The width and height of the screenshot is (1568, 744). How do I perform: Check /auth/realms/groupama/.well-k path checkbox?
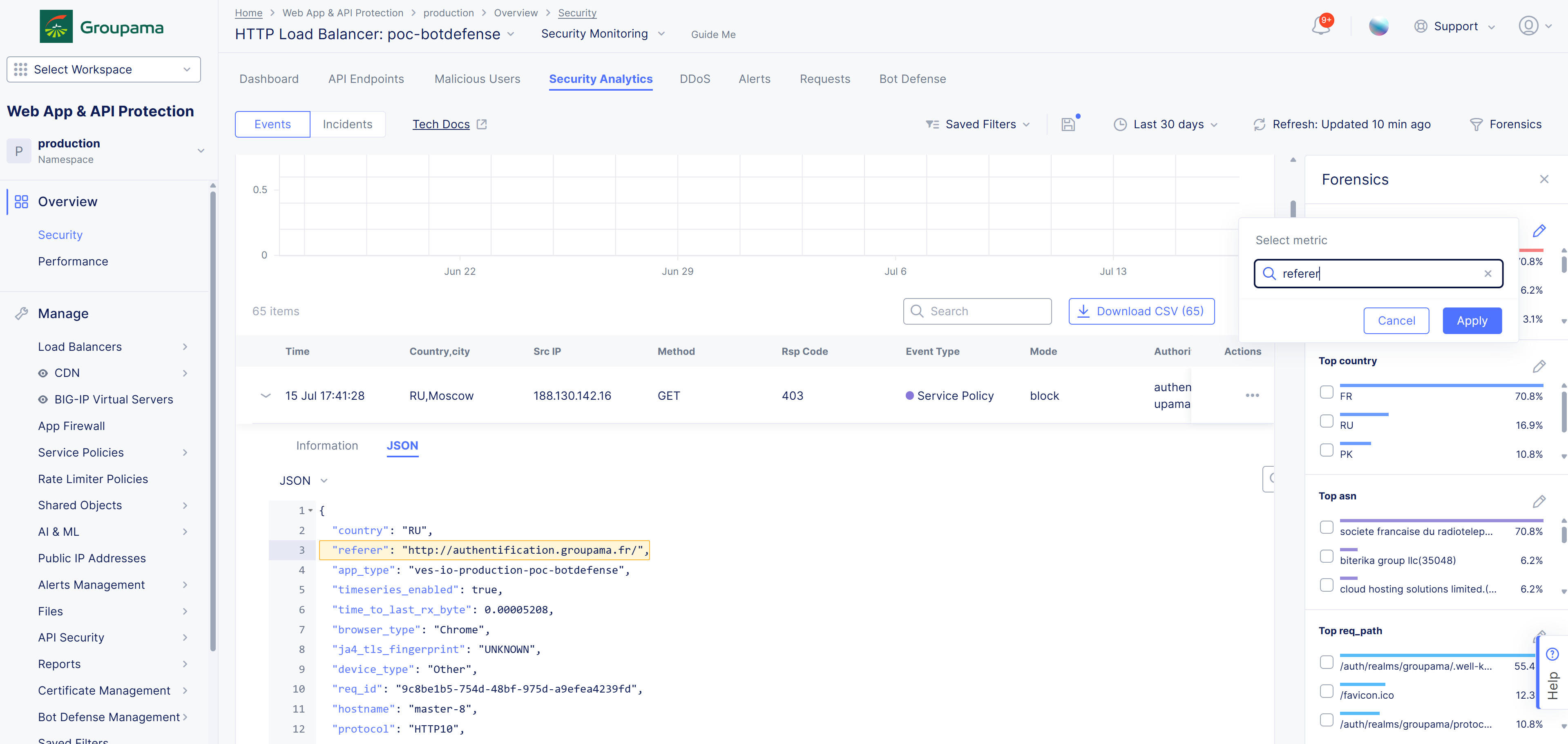pyautogui.click(x=1327, y=662)
